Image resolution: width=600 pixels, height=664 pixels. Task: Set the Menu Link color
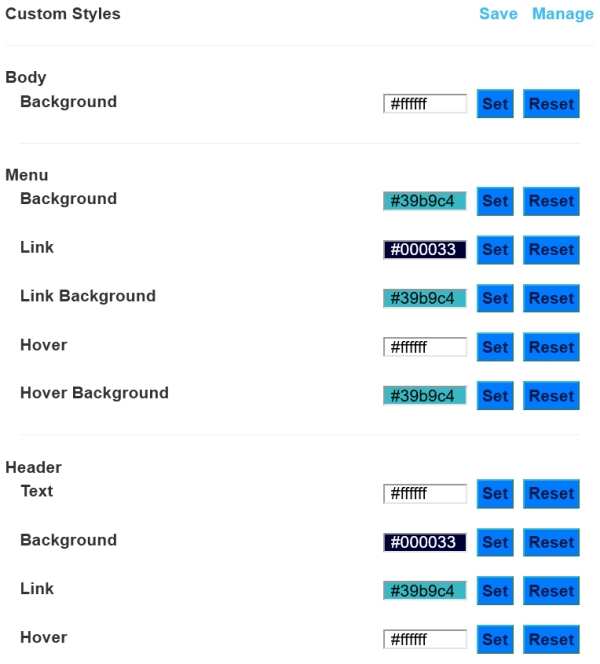(495, 250)
